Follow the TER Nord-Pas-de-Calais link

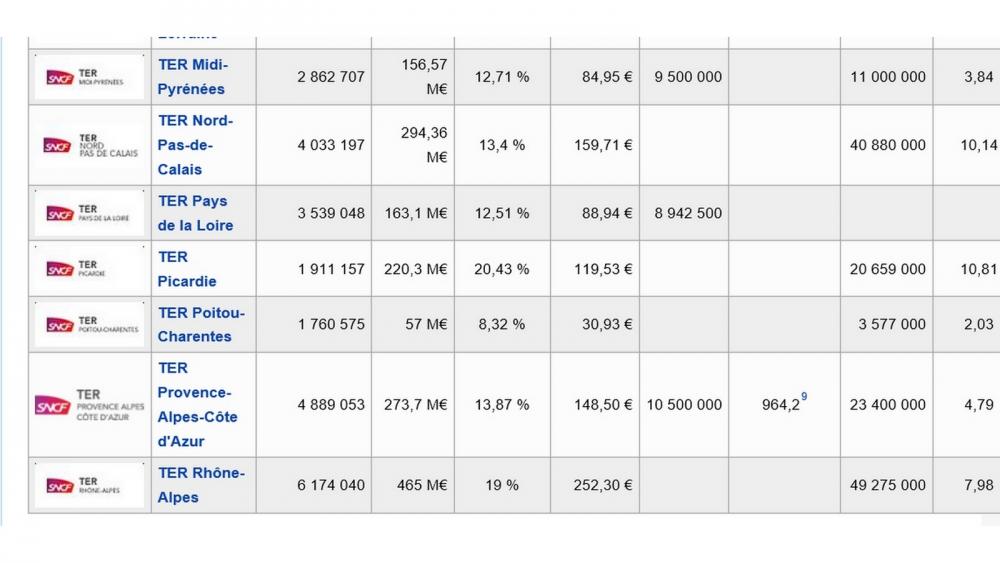coord(194,145)
